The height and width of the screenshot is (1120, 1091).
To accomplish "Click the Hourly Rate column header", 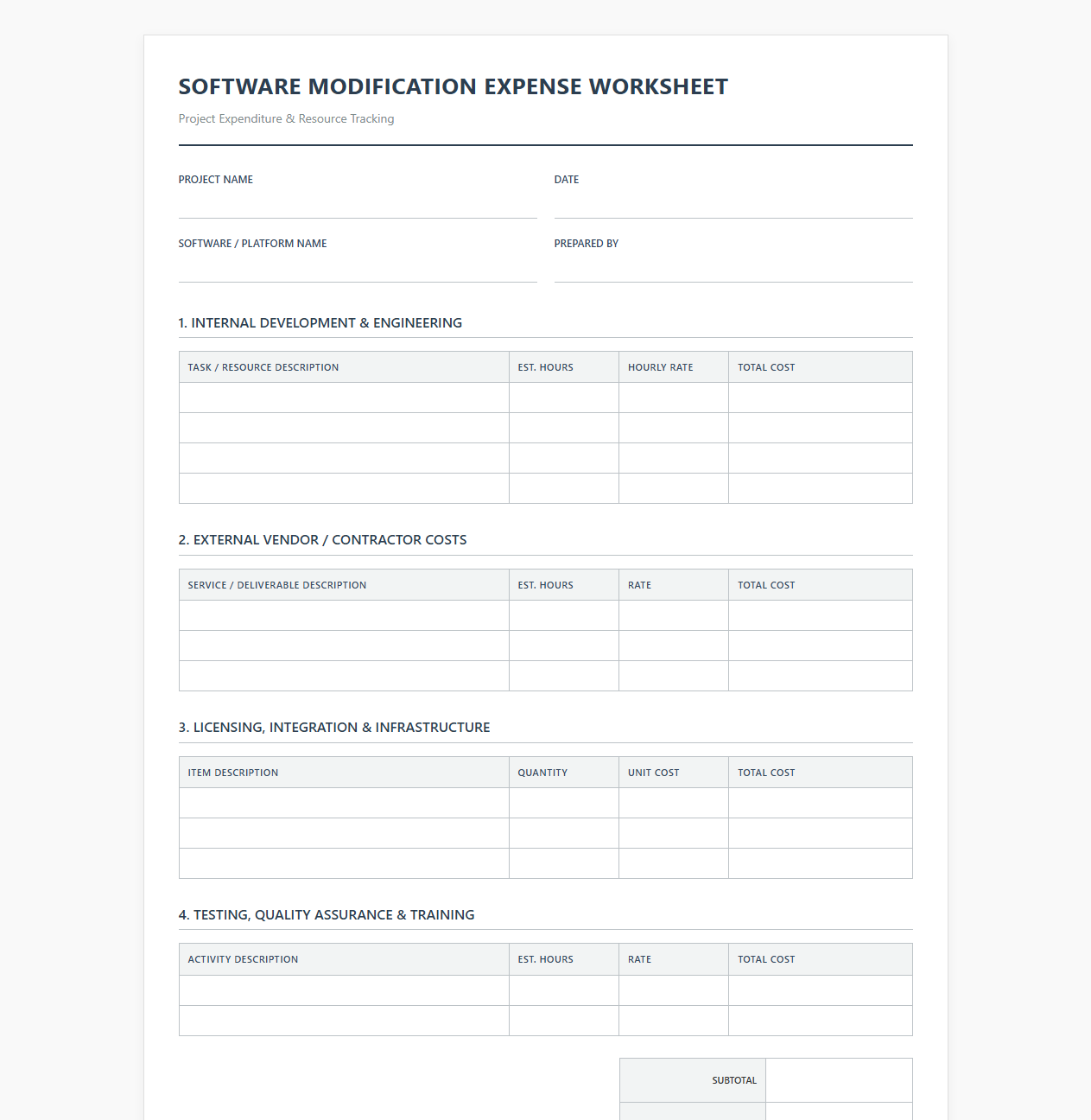I will pos(674,367).
